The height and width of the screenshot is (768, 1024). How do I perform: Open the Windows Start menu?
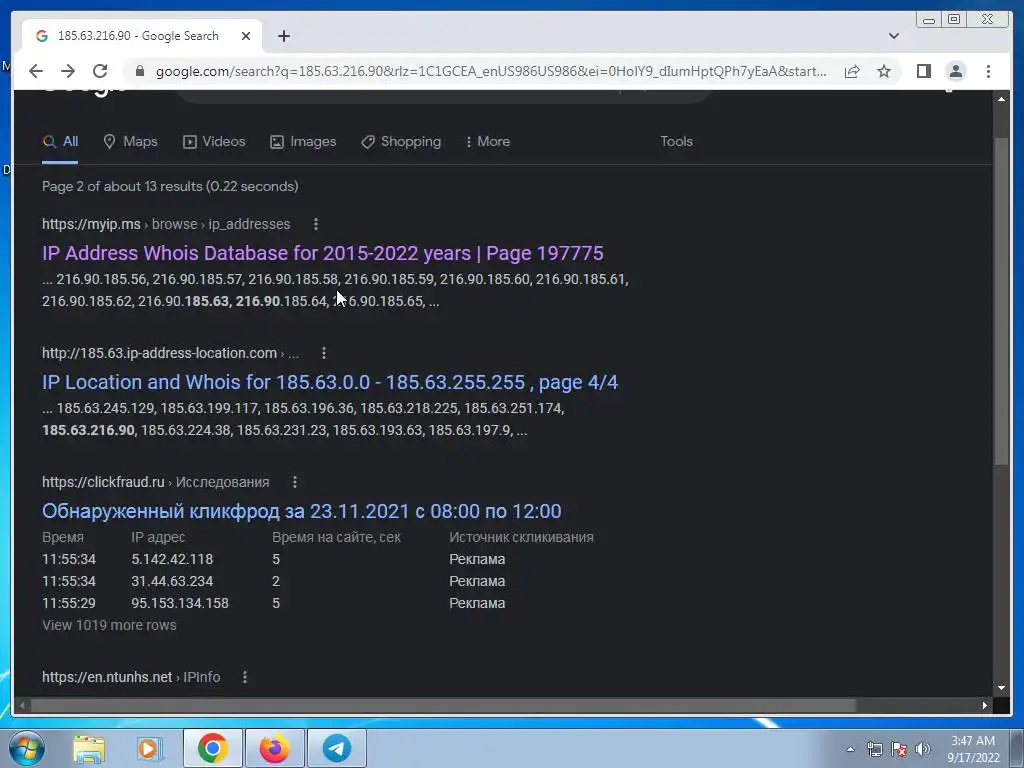tap(26, 748)
